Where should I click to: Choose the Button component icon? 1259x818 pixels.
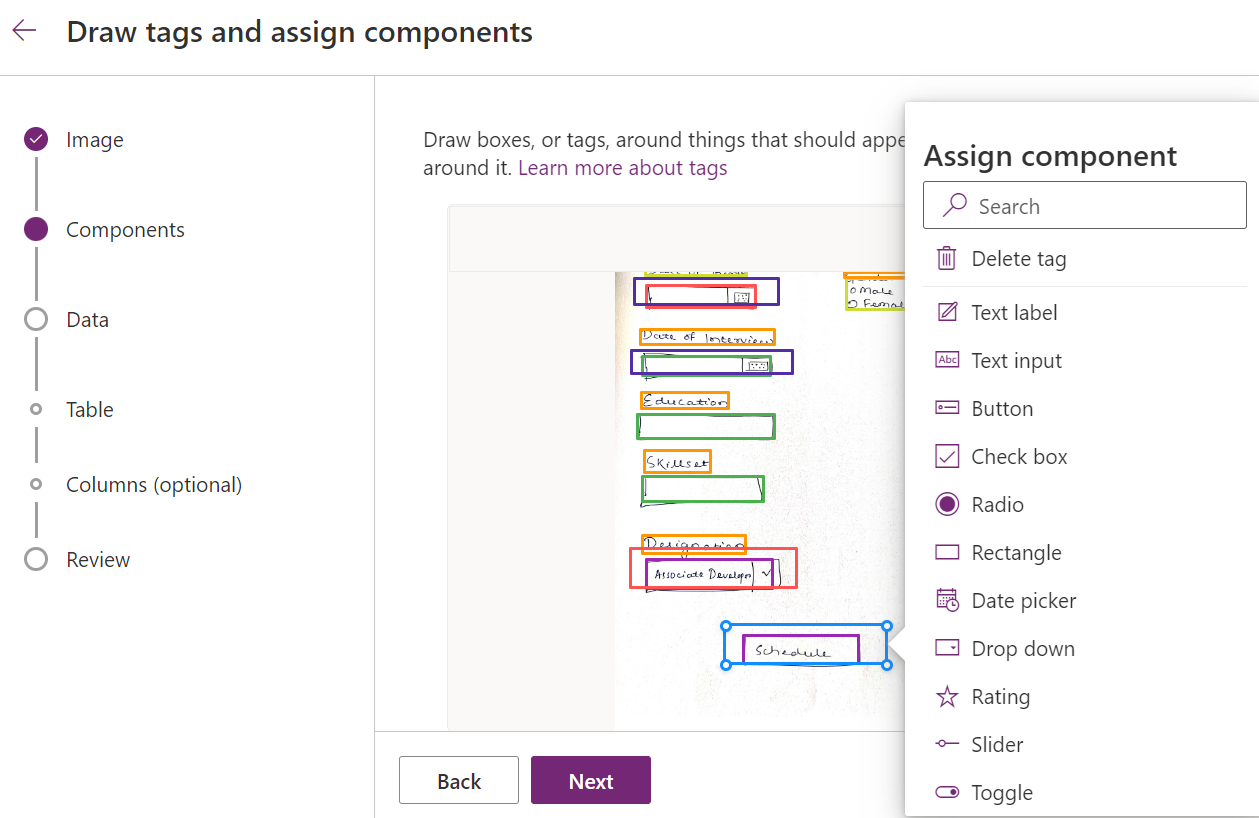tap(946, 408)
